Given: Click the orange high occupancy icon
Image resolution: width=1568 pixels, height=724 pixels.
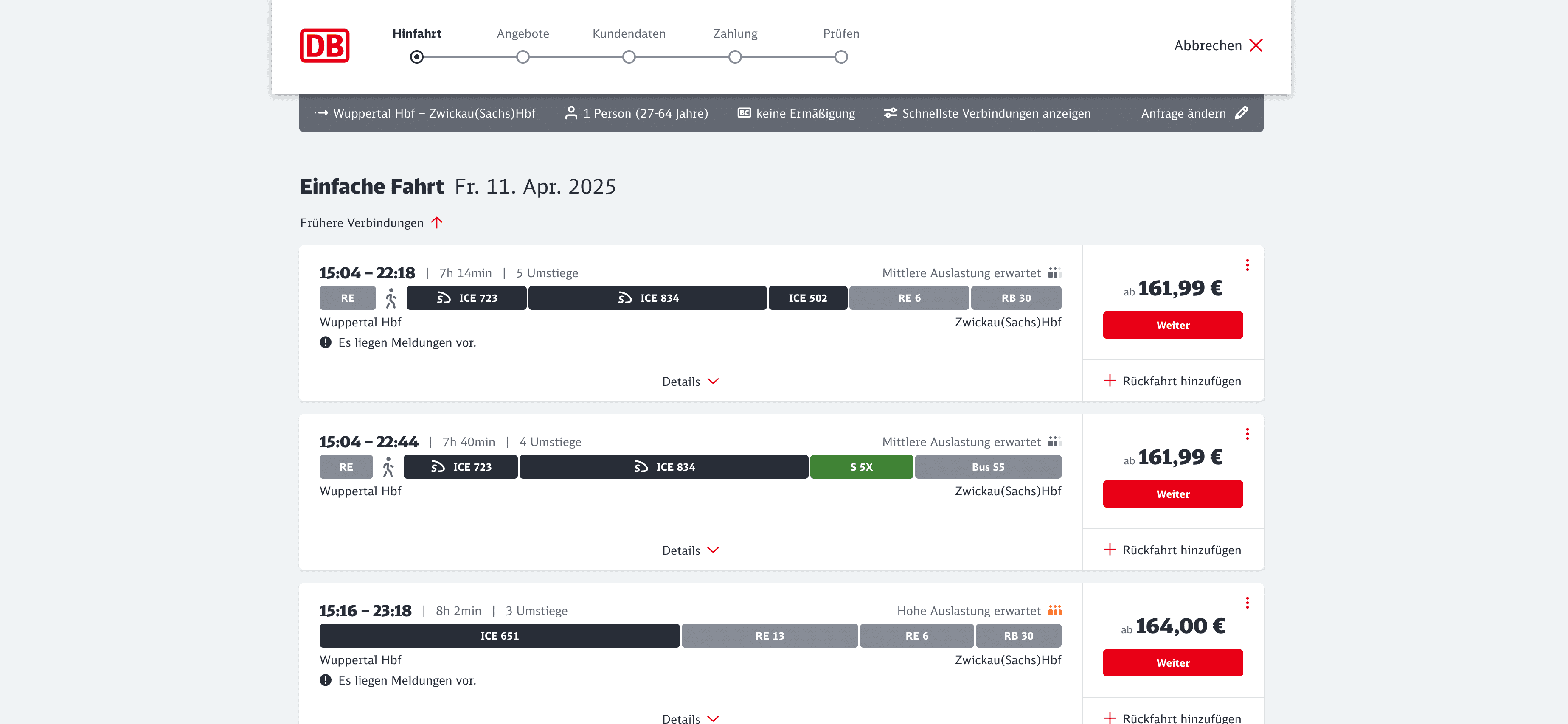Looking at the screenshot, I should 1054,611.
